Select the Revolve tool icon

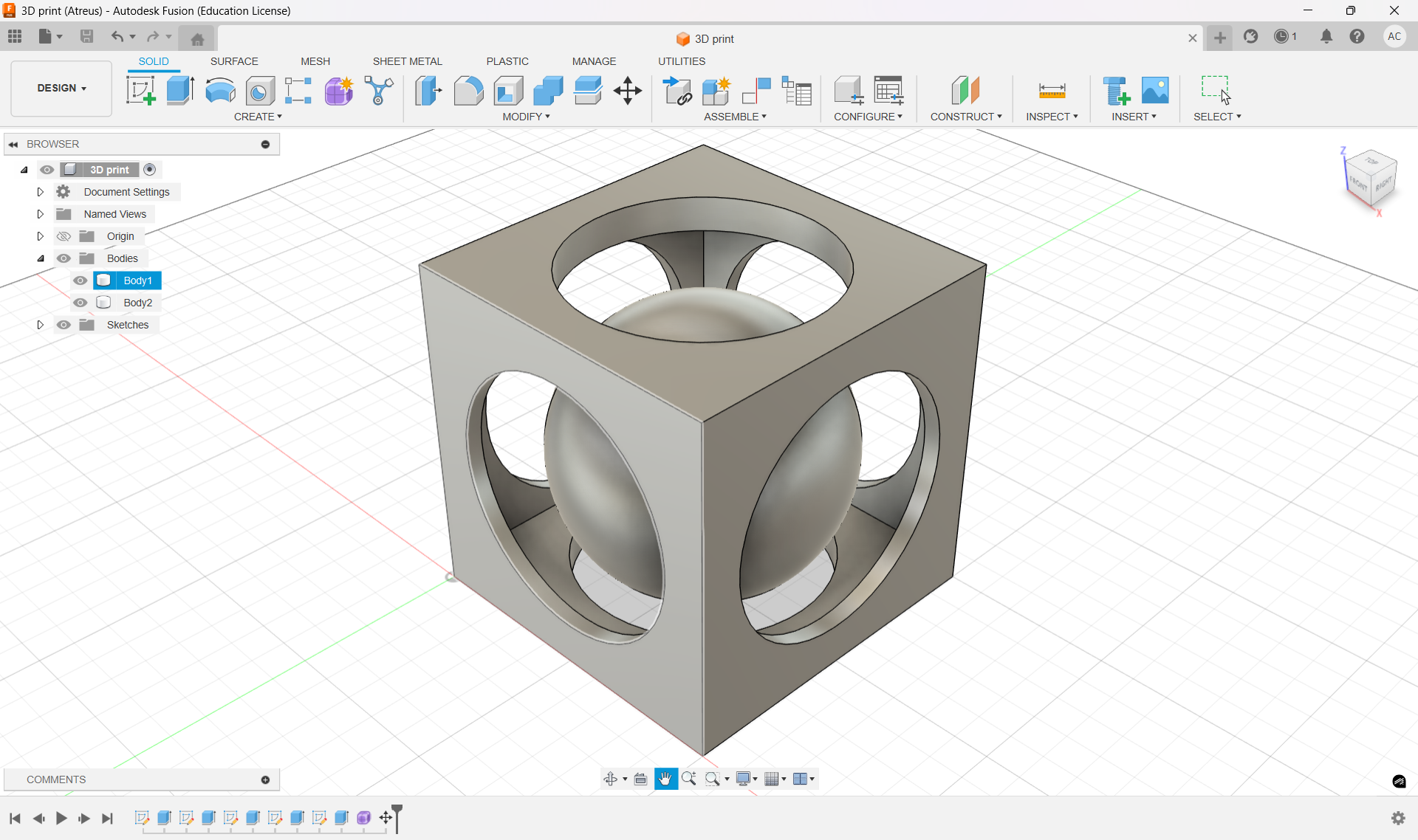(x=220, y=91)
